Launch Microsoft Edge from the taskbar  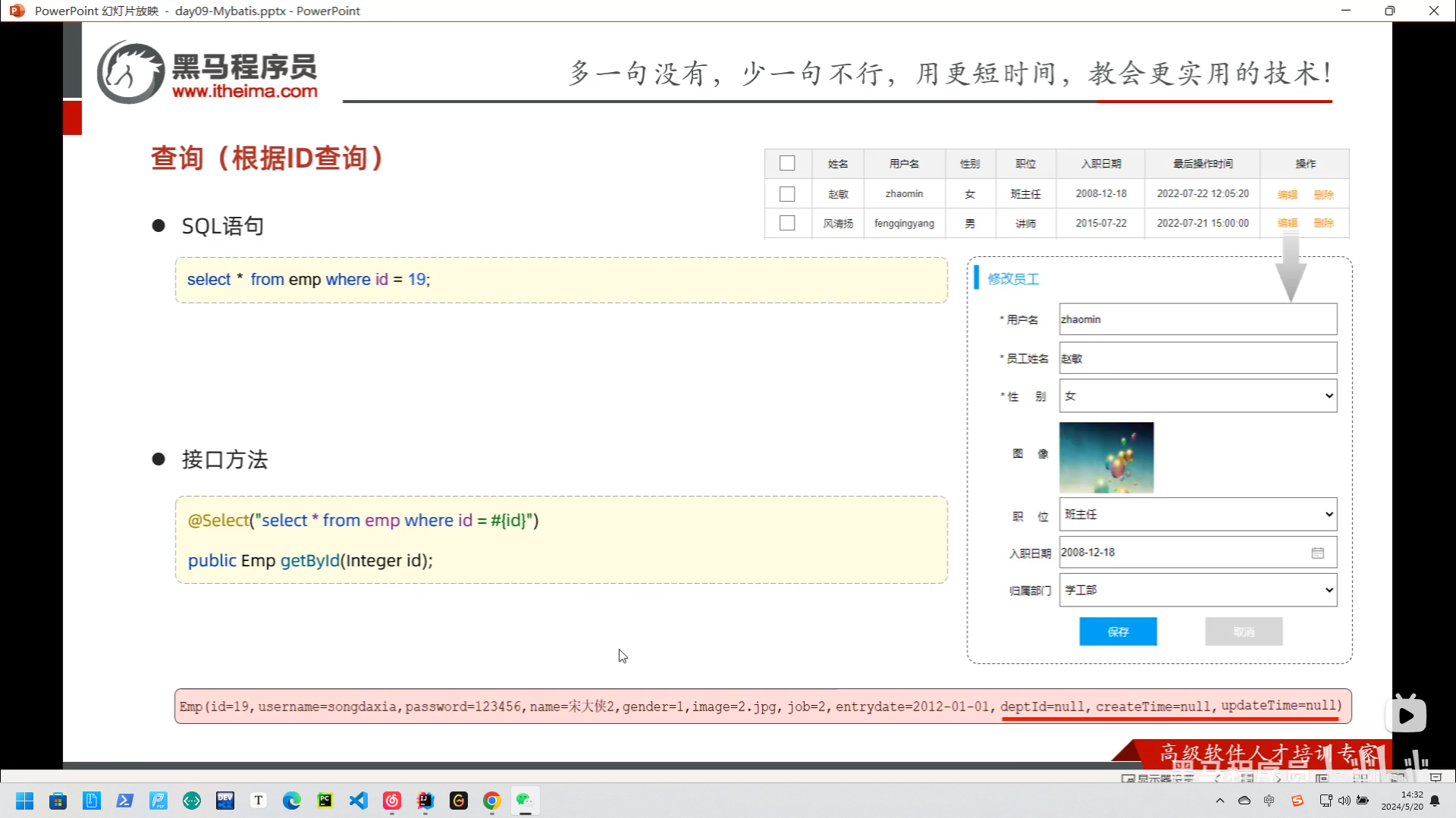point(291,801)
